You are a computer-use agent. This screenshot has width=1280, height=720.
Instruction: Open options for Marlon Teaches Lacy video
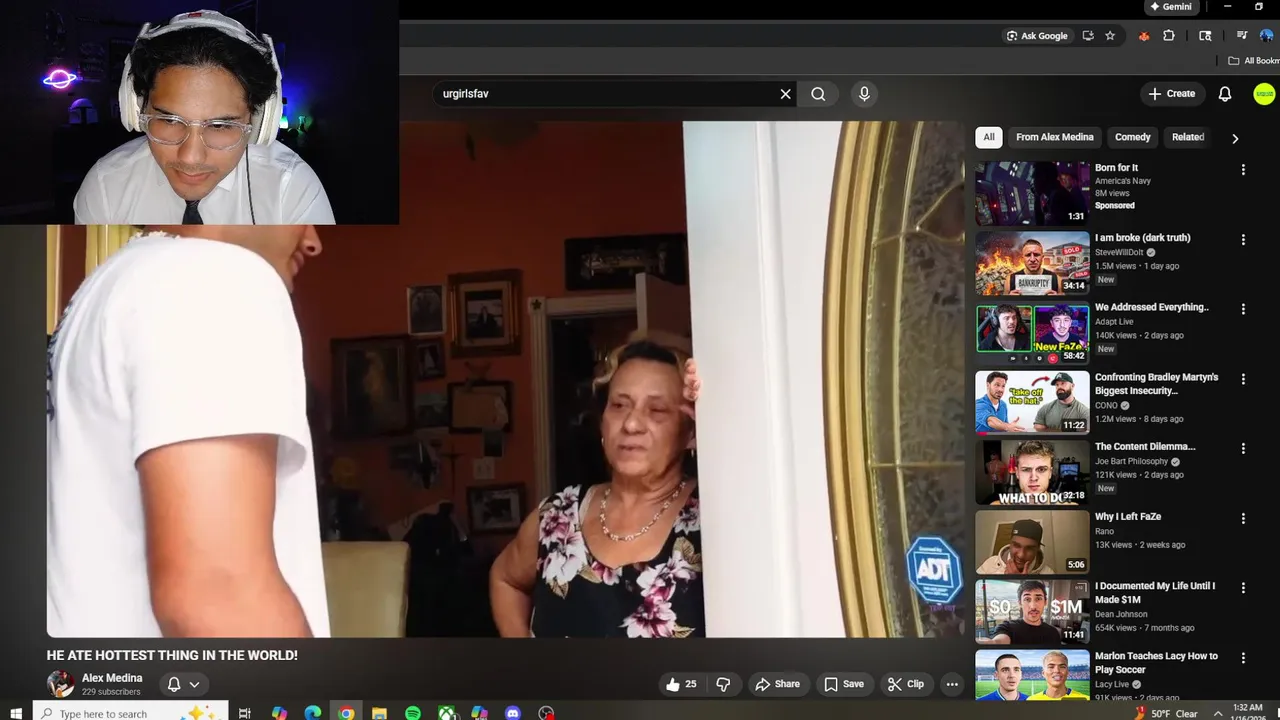pyautogui.click(x=1243, y=658)
